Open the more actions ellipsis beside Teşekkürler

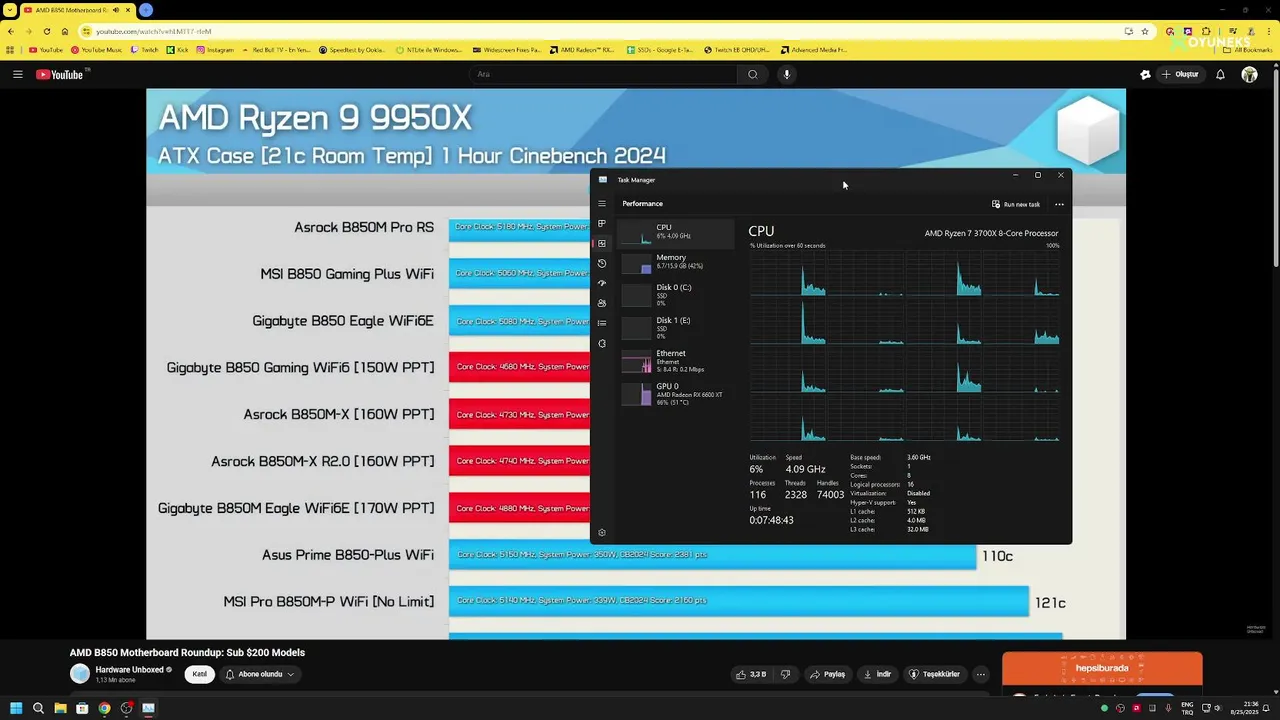pyautogui.click(x=981, y=674)
